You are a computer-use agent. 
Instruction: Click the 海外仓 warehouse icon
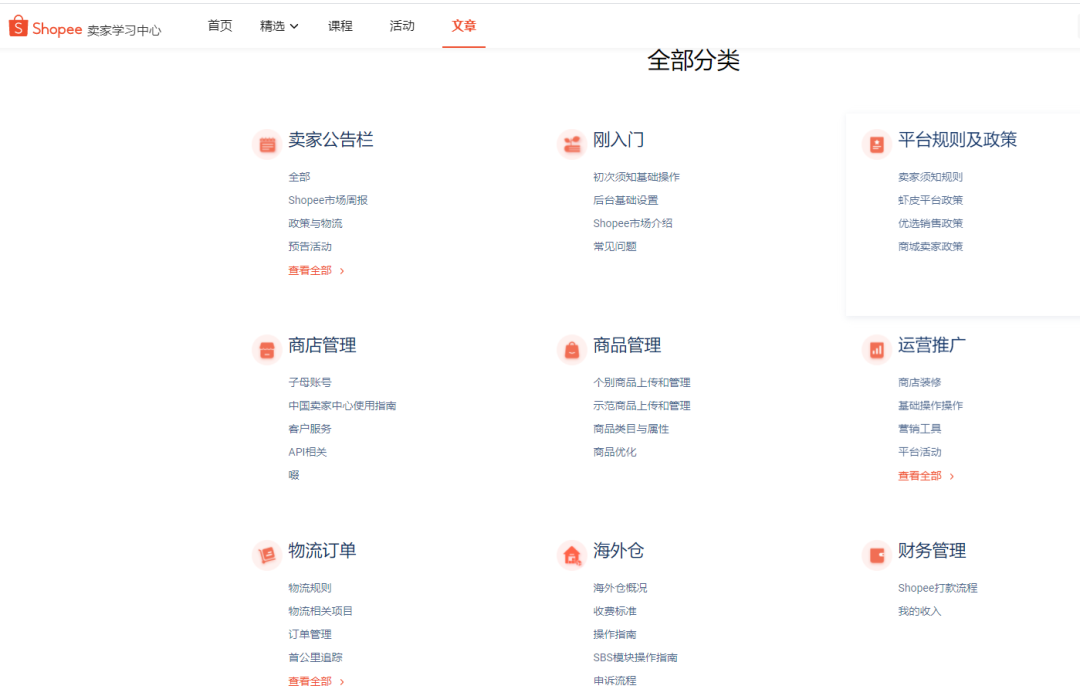click(x=572, y=555)
